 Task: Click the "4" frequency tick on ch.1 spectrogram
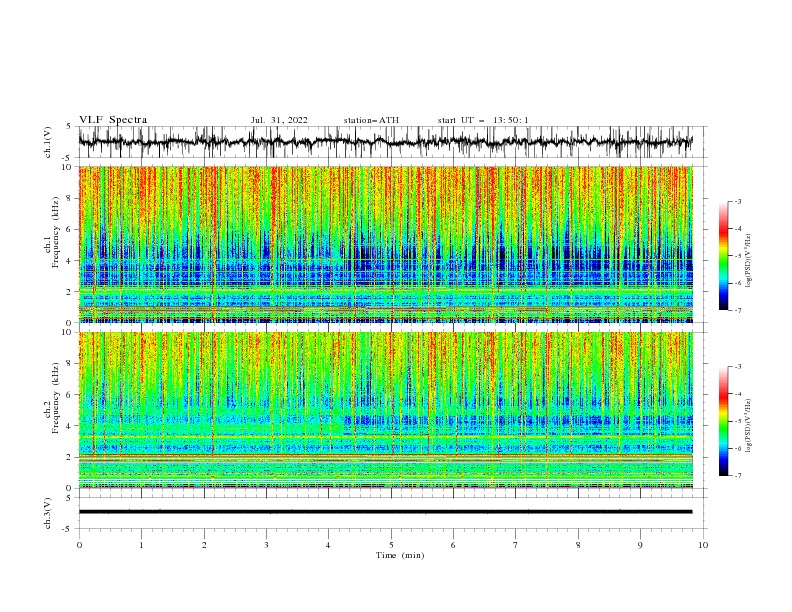point(70,261)
